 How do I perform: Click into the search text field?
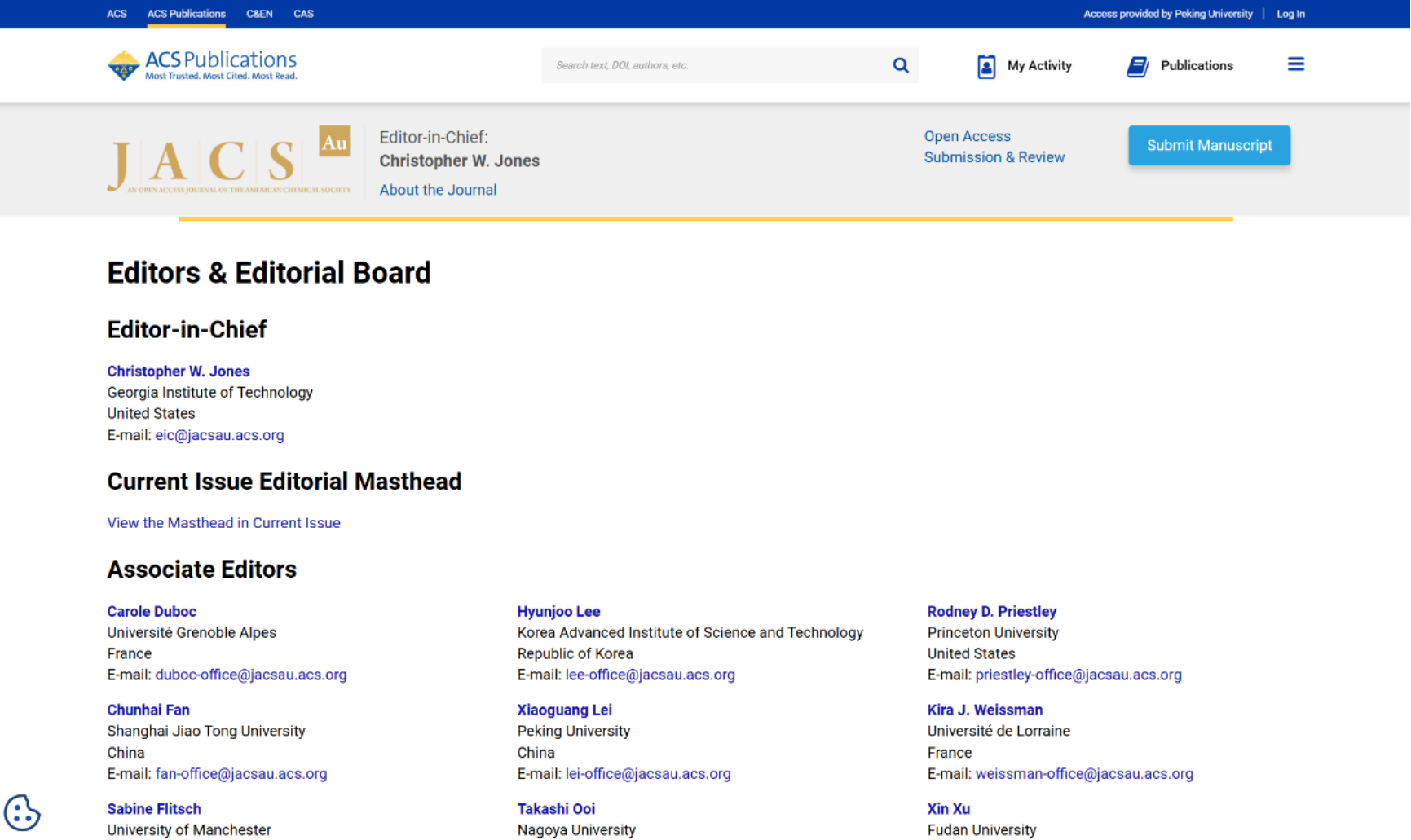[717, 65]
